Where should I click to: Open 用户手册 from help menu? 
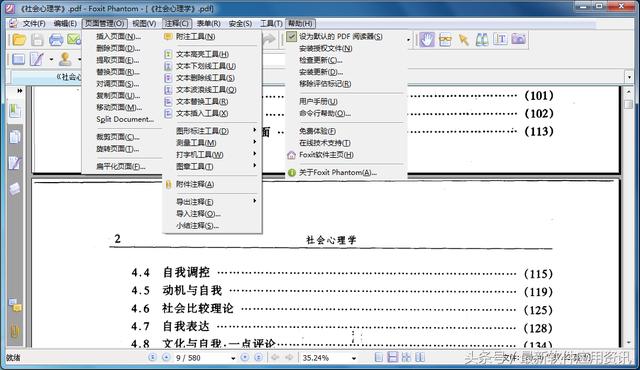(318, 101)
